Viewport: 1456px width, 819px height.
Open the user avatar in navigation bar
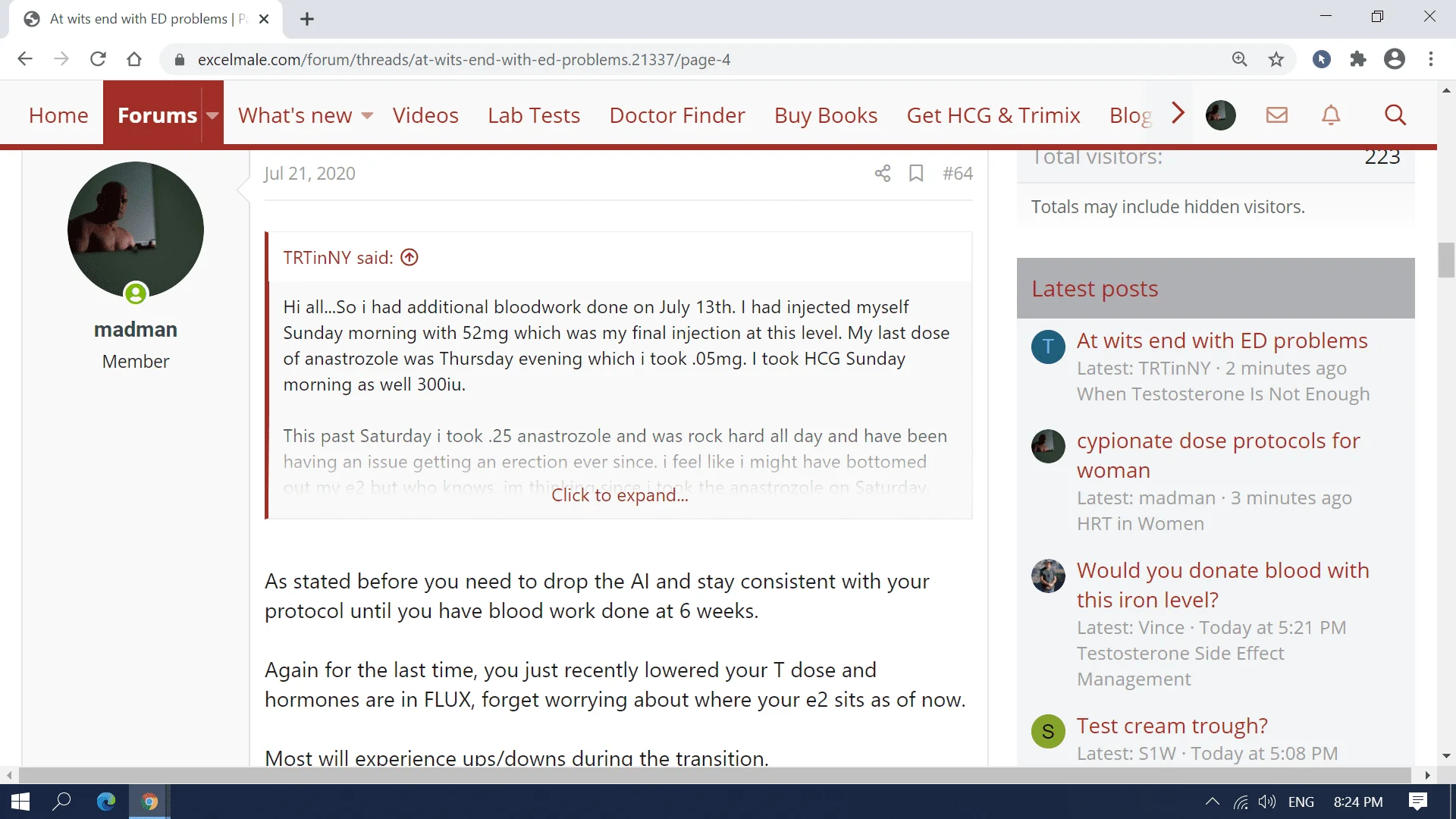click(1220, 115)
